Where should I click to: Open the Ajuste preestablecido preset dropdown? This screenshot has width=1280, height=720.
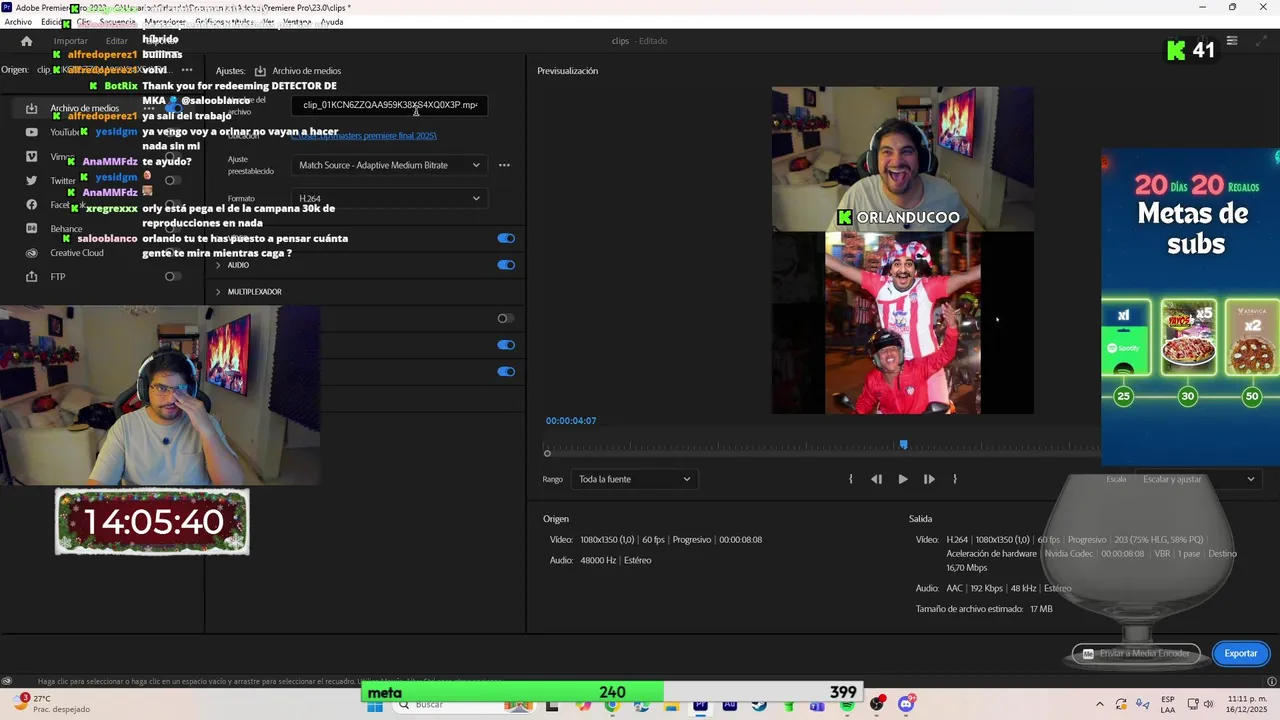coord(390,165)
